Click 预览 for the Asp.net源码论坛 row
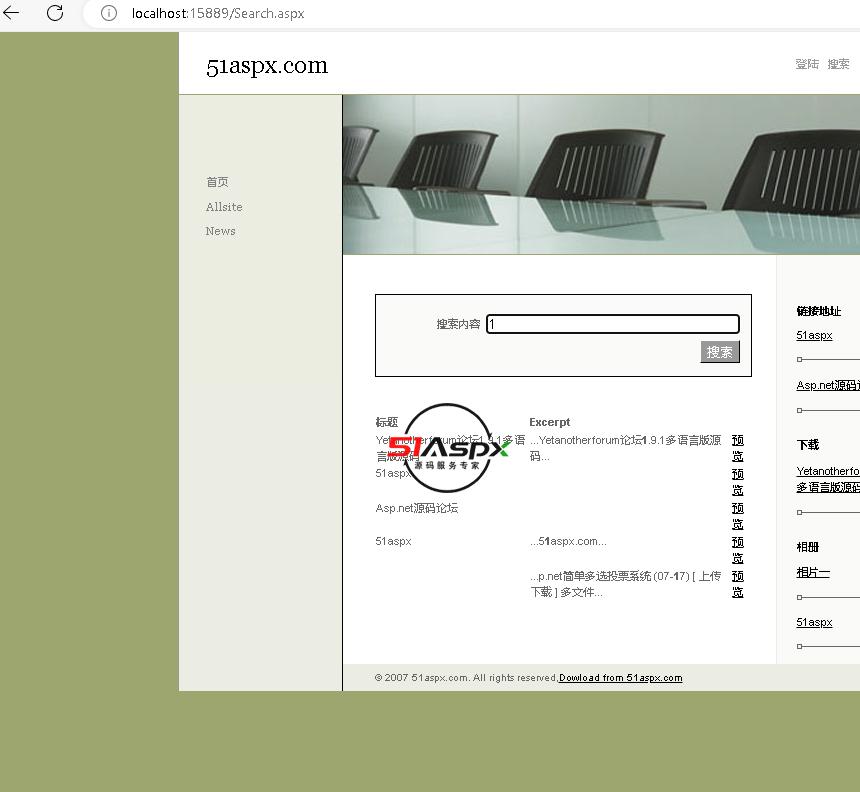860x792 pixels. pos(738,516)
